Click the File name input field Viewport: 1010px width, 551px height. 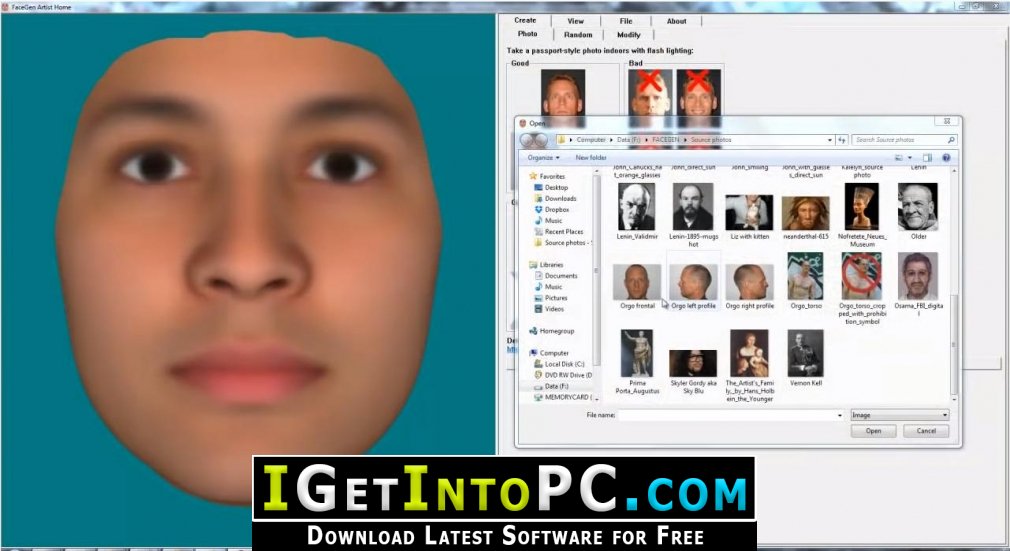click(730, 415)
